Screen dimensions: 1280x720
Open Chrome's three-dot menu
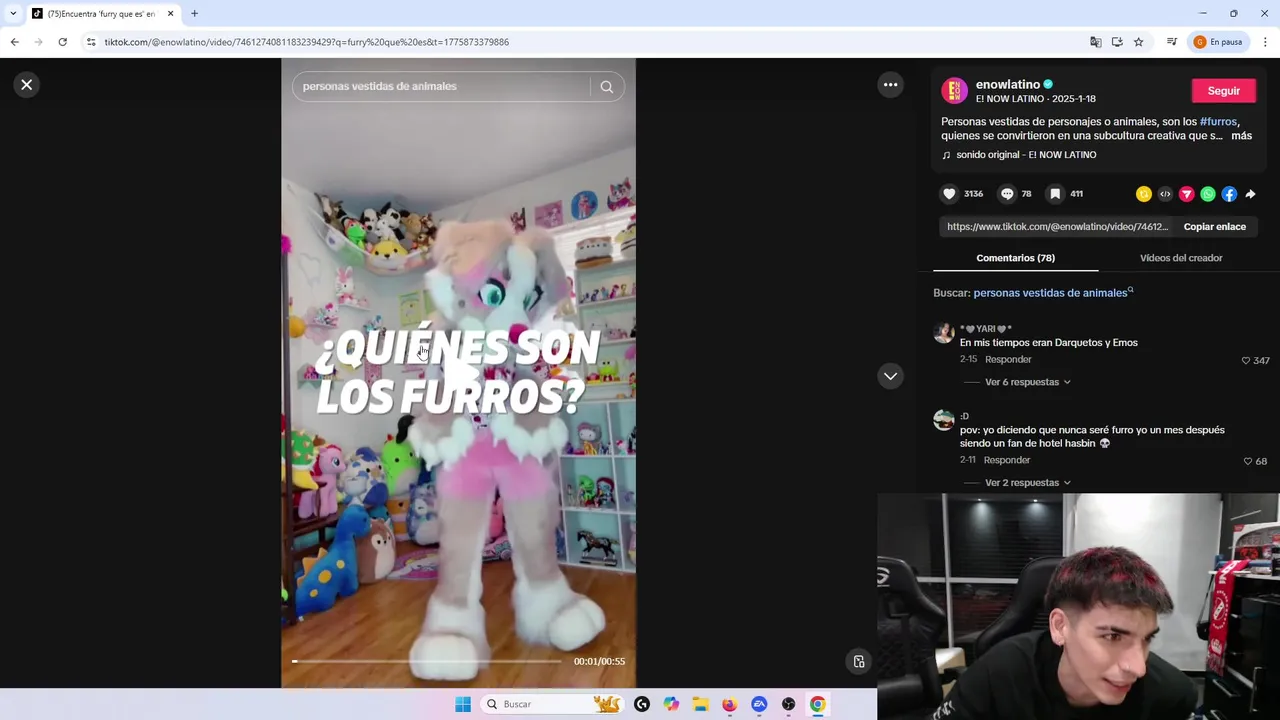click(1265, 42)
